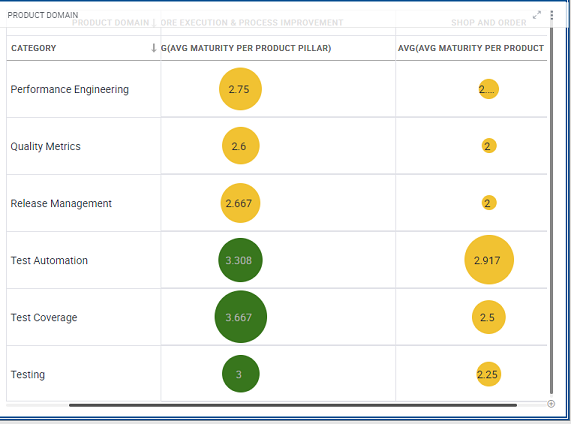Click the yellow 2.25 Testing bubble
The image size is (571, 424).
(488, 374)
